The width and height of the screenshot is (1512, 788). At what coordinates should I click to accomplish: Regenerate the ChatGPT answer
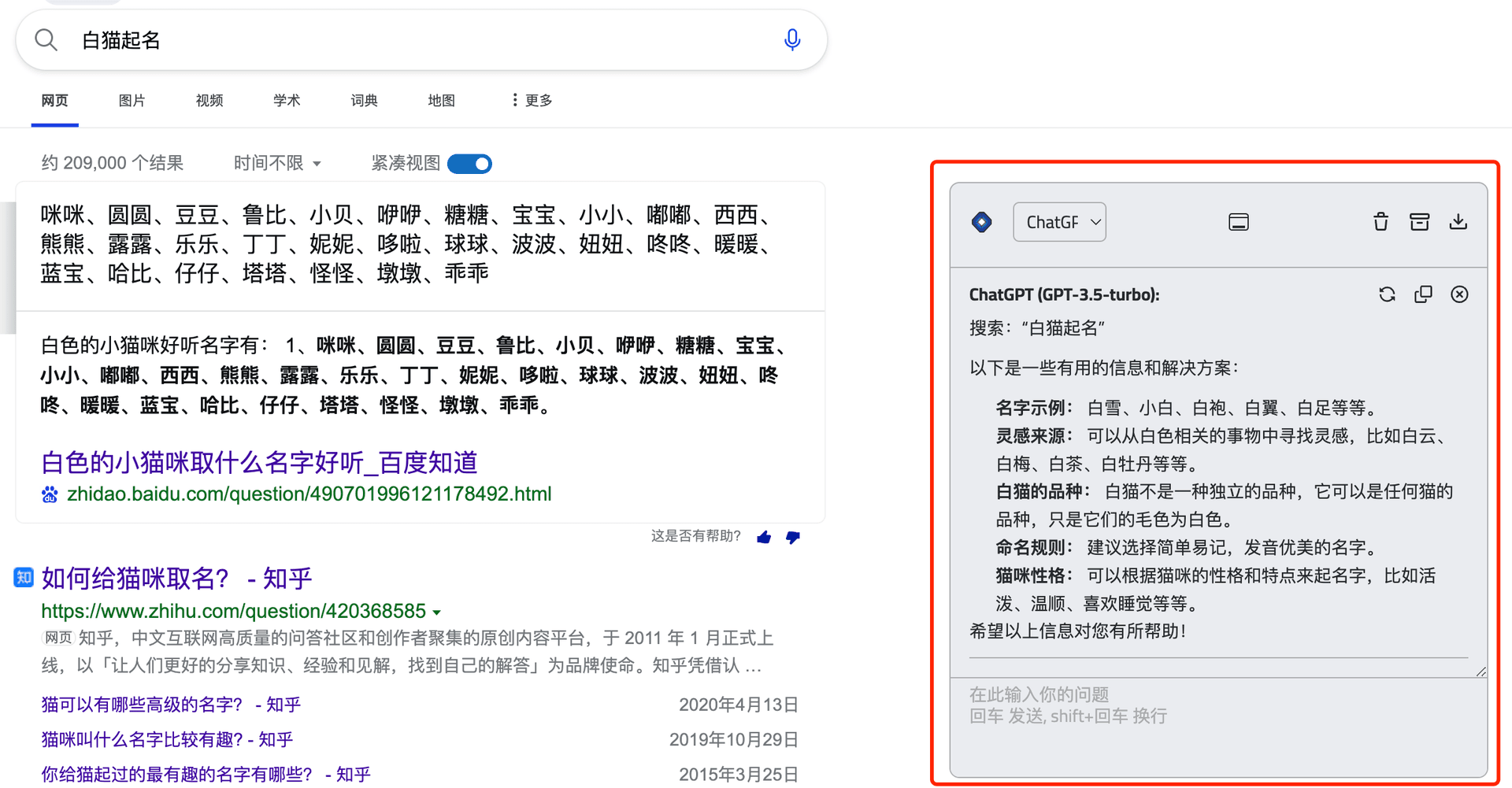point(1387,294)
